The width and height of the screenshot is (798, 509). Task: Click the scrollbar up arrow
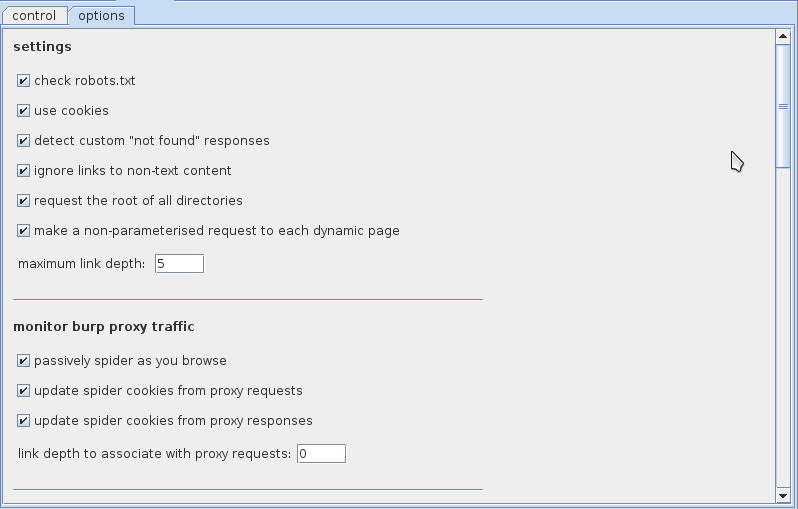pos(783,36)
